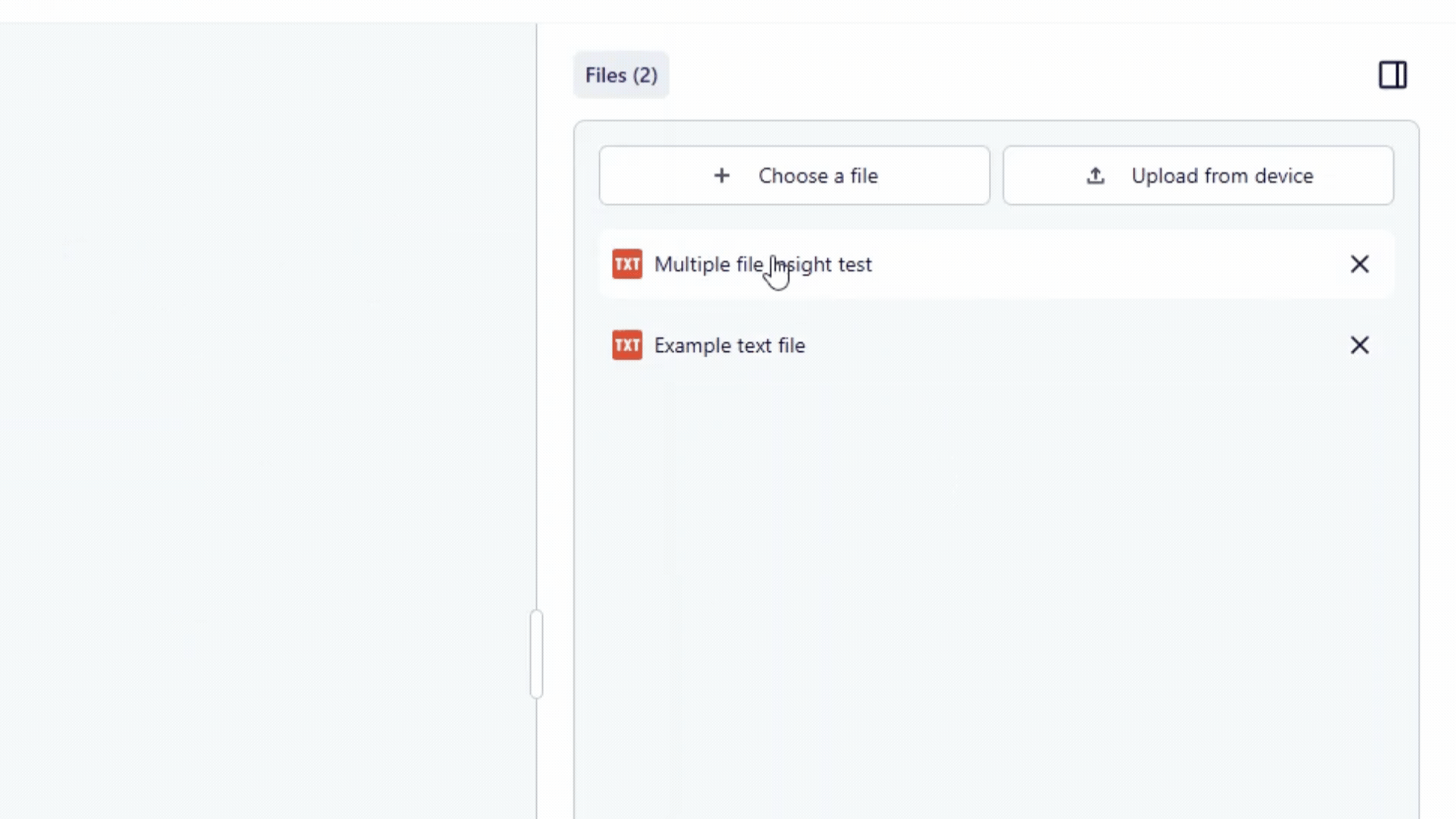This screenshot has height=819, width=1456.
Task: Click TXT icon of Example text file
Action: 627,345
